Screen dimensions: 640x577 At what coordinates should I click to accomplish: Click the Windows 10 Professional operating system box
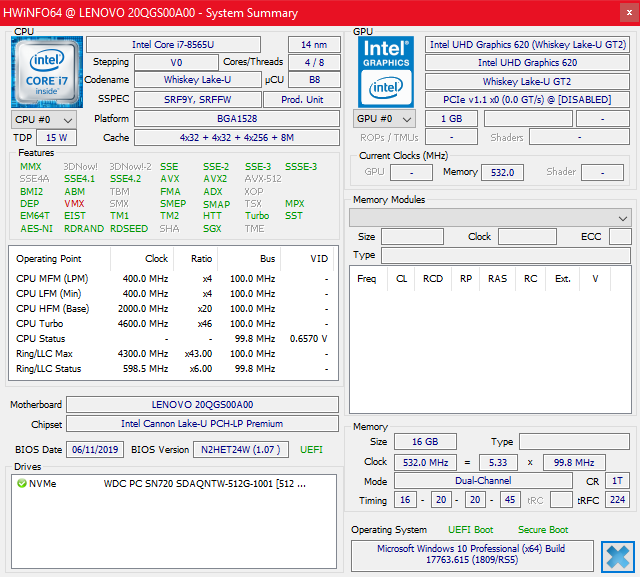pyautogui.click(x=470, y=555)
